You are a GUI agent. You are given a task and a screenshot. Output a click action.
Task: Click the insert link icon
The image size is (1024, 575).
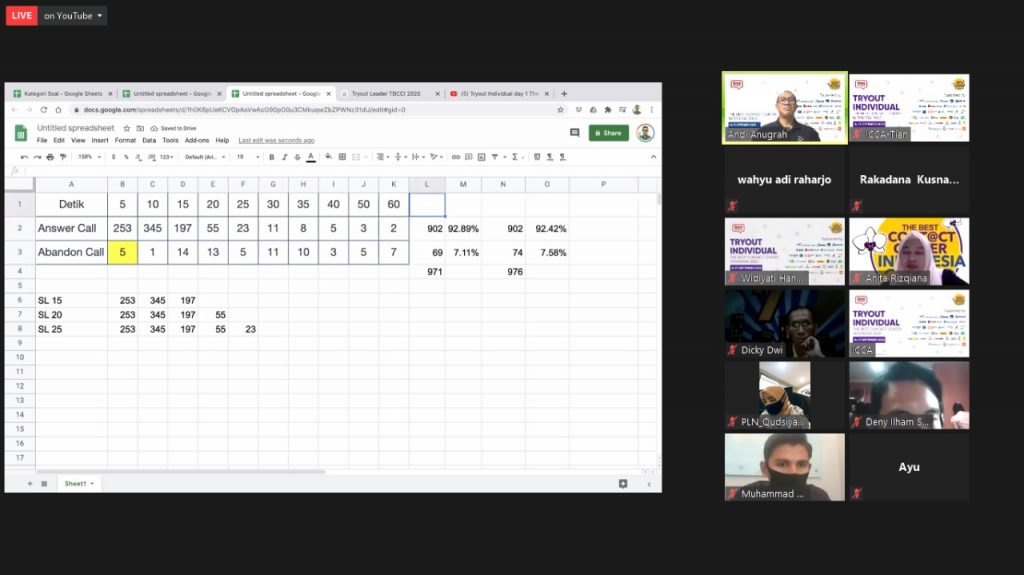coord(456,157)
